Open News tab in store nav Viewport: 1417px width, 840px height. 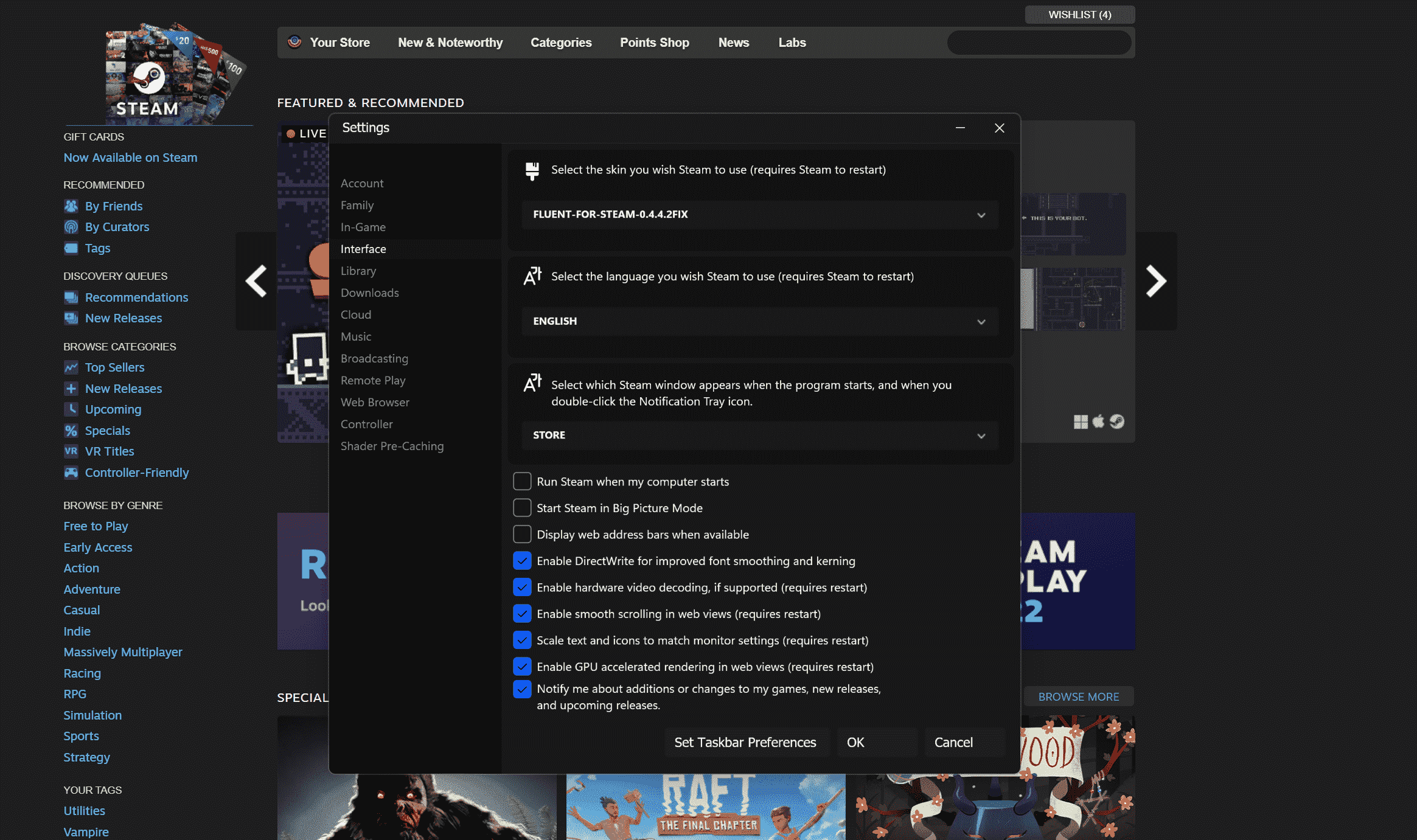pyautogui.click(x=734, y=43)
